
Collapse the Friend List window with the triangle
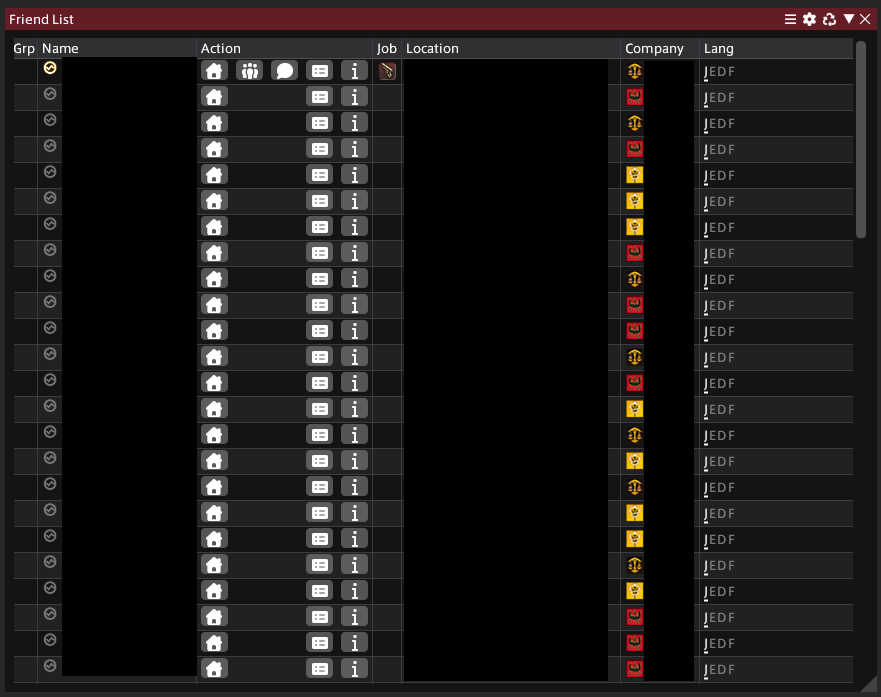849,19
